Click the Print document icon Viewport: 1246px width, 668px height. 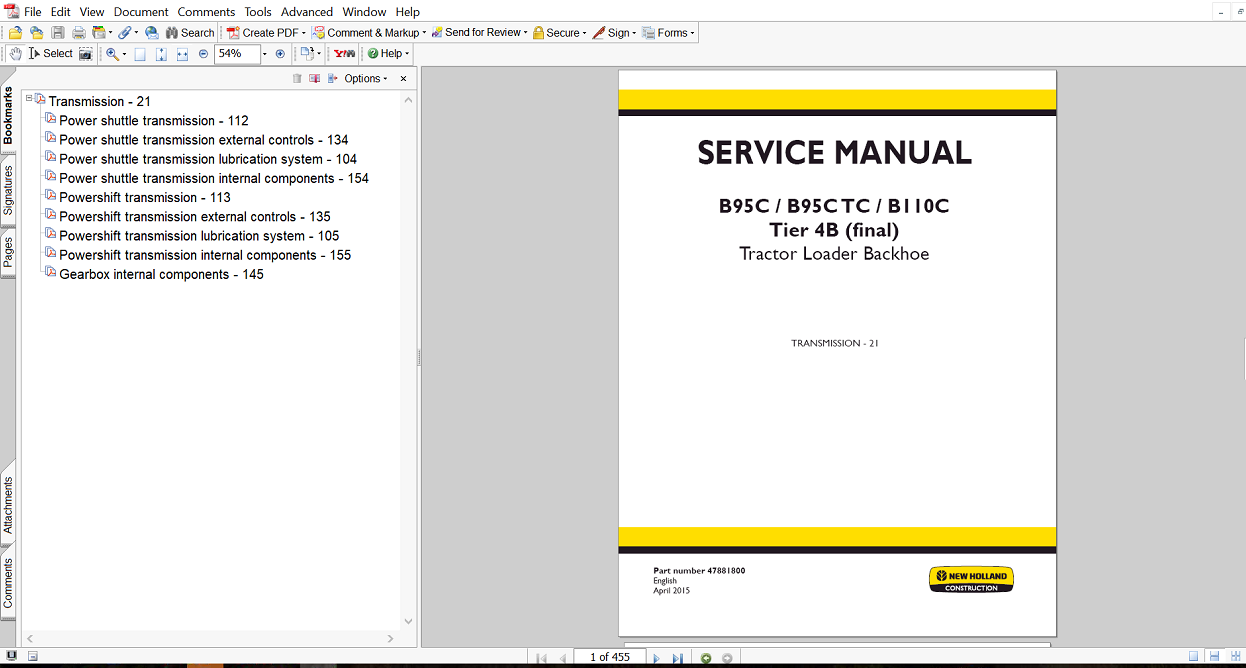(77, 32)
